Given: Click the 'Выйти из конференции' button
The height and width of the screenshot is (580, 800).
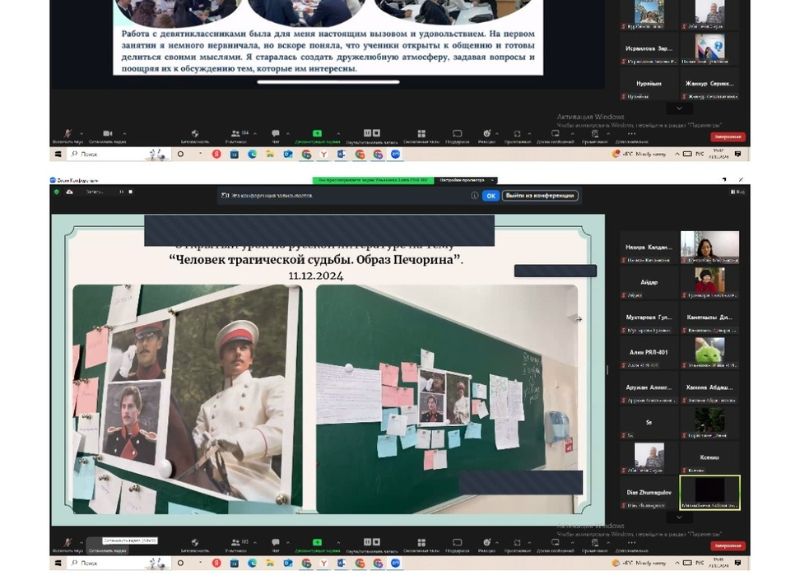Looking at the screenshot, I should coord(540,196).
